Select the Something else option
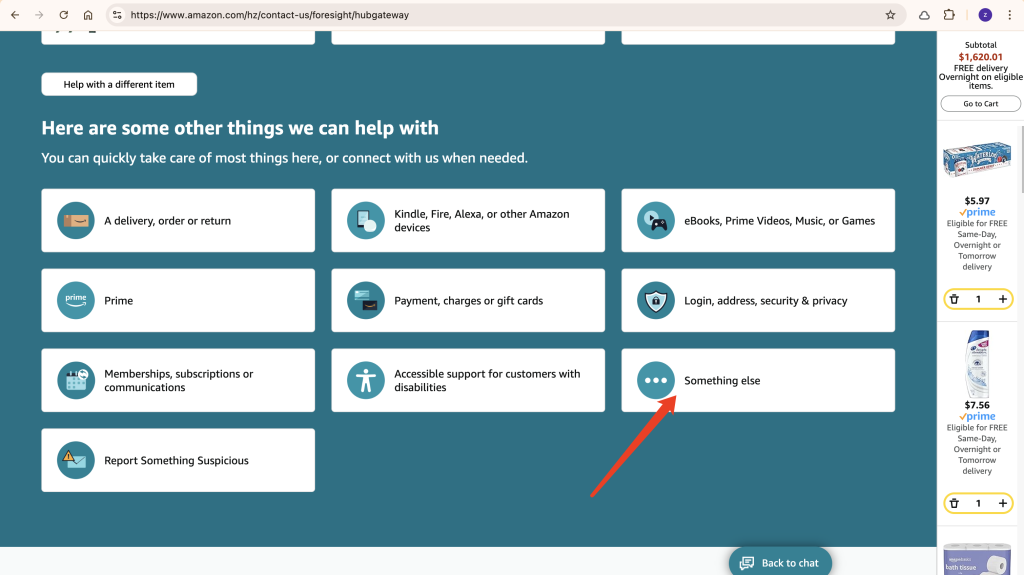 (x=758, y=380)
